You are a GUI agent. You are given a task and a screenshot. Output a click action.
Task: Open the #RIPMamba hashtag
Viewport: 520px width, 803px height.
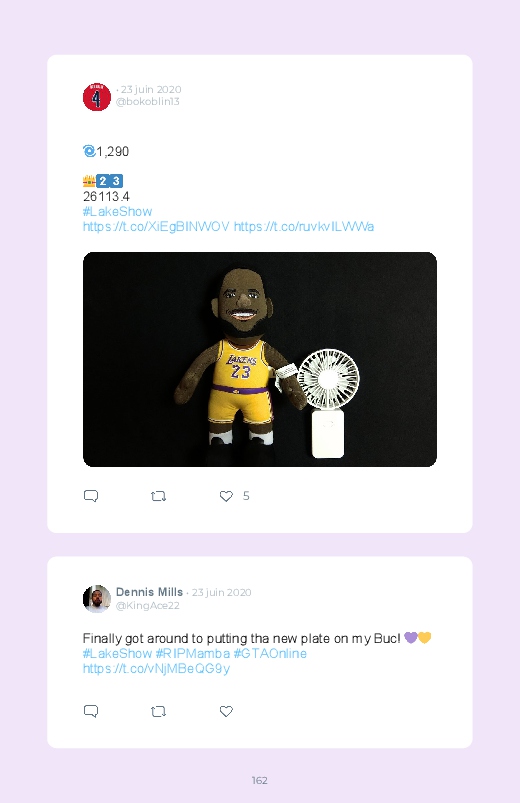point(193,653)
